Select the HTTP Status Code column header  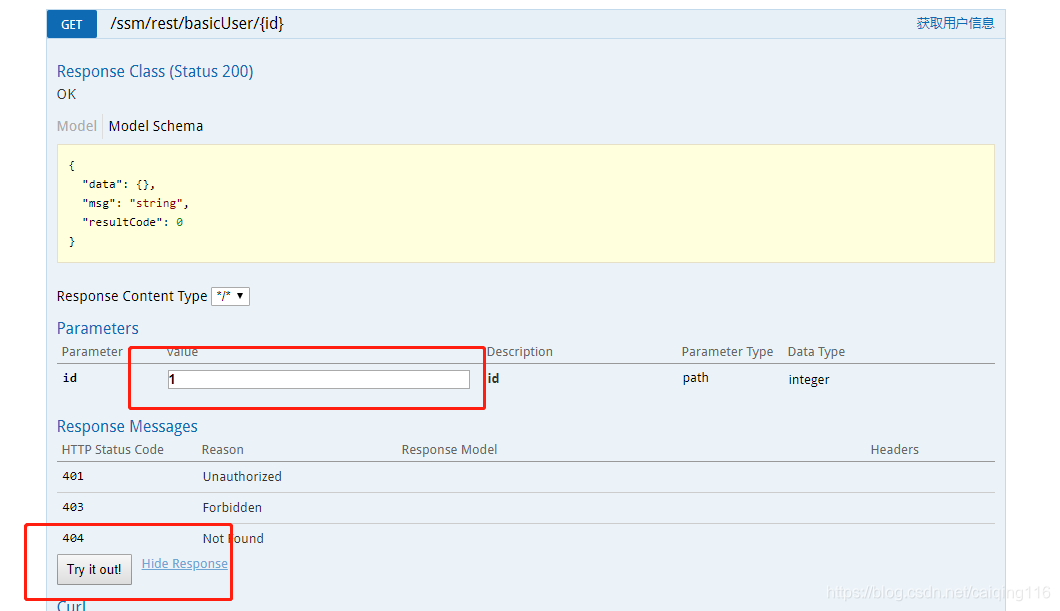pyautogui.click(x=112, y=449)
